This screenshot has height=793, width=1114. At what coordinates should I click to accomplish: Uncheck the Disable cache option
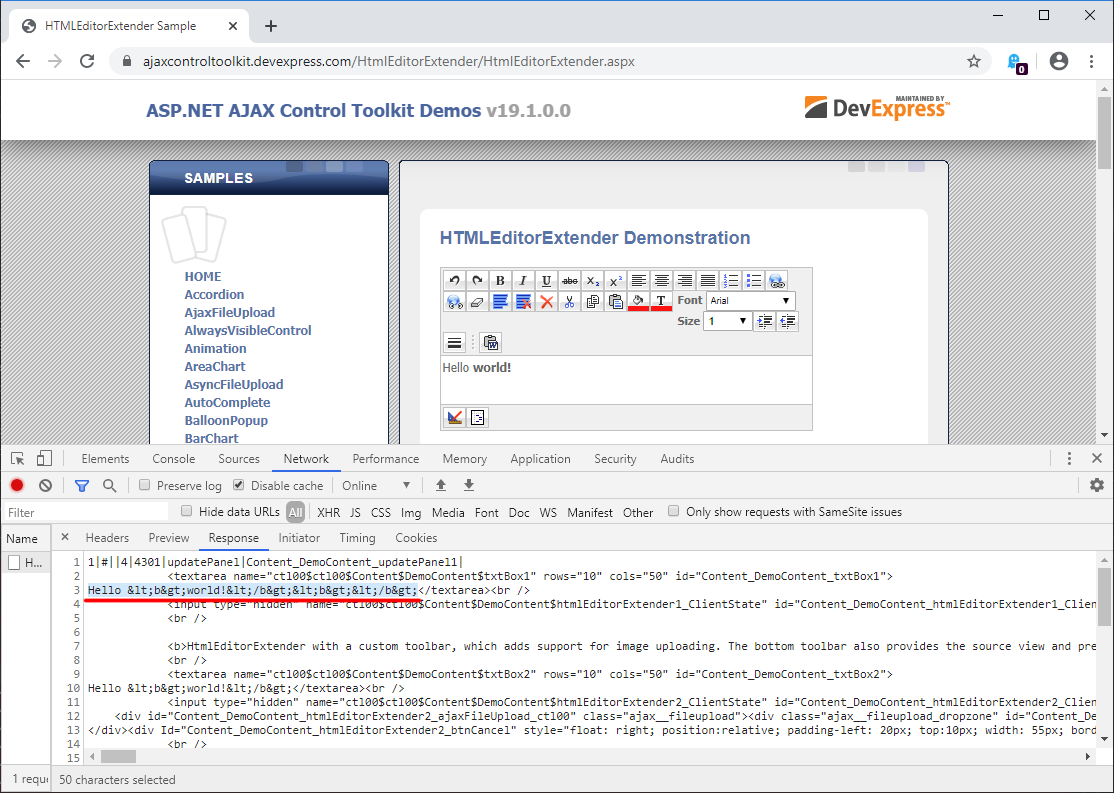237,484
